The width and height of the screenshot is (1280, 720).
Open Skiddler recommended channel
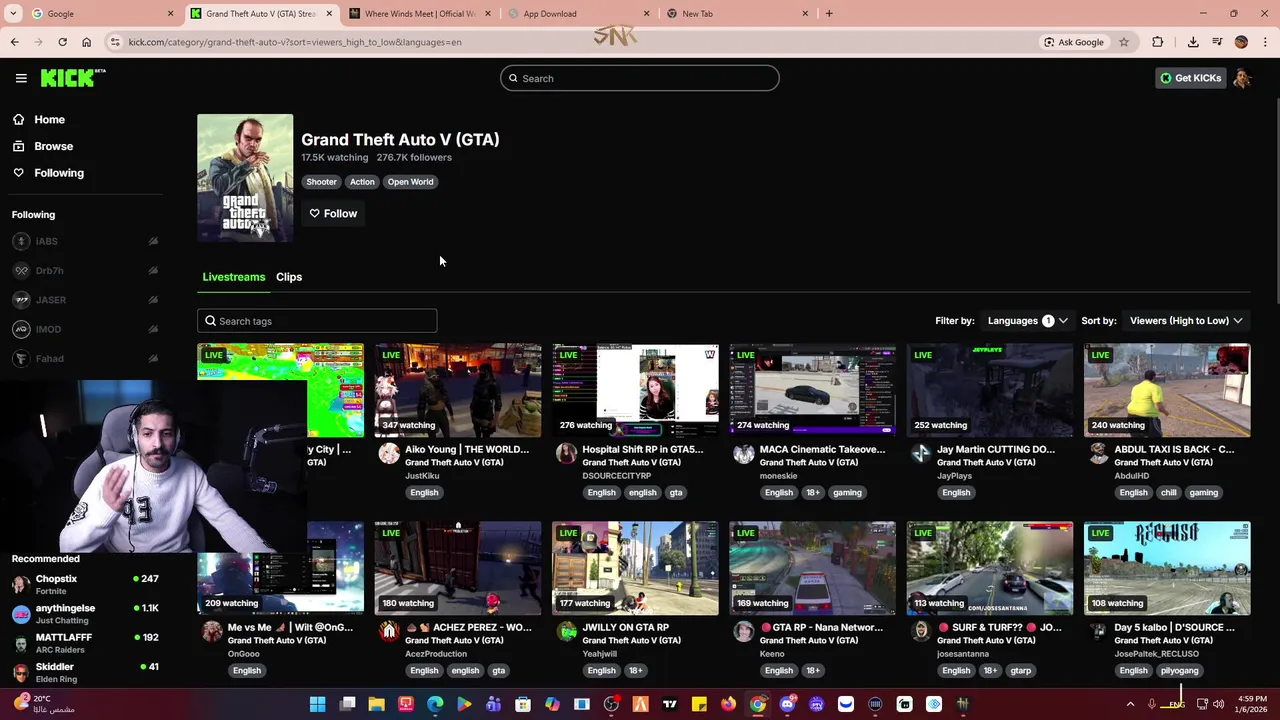coord(85,672)
